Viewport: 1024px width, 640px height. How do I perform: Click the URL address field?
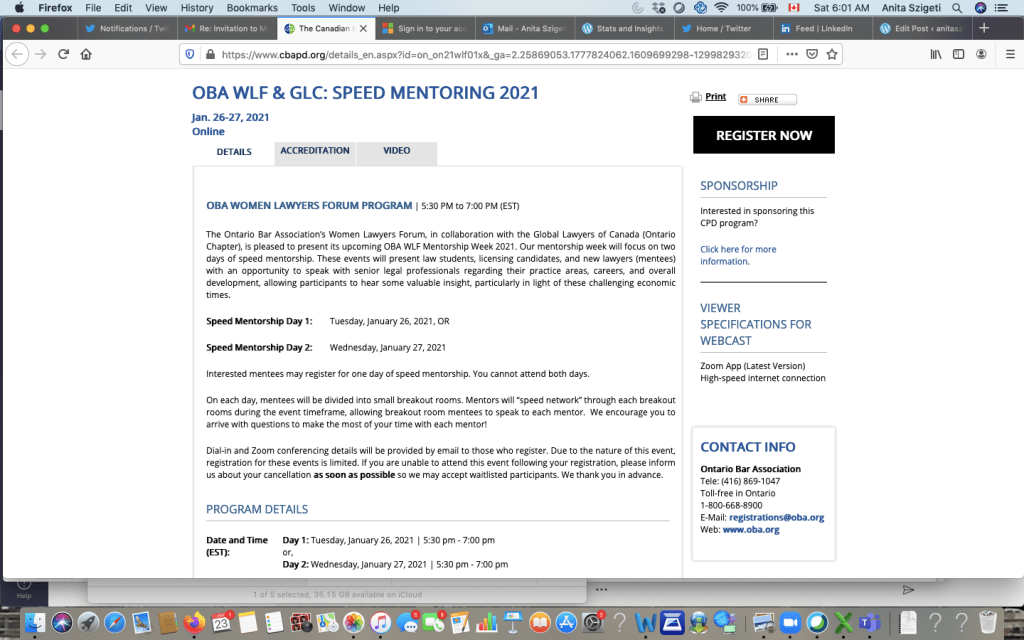pyautogui.click(x=470, y=54)
